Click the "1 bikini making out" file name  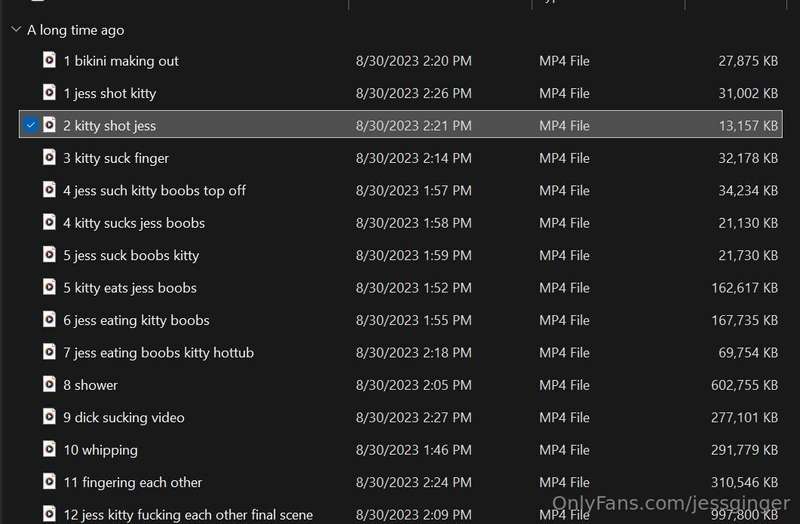[121, 61]
